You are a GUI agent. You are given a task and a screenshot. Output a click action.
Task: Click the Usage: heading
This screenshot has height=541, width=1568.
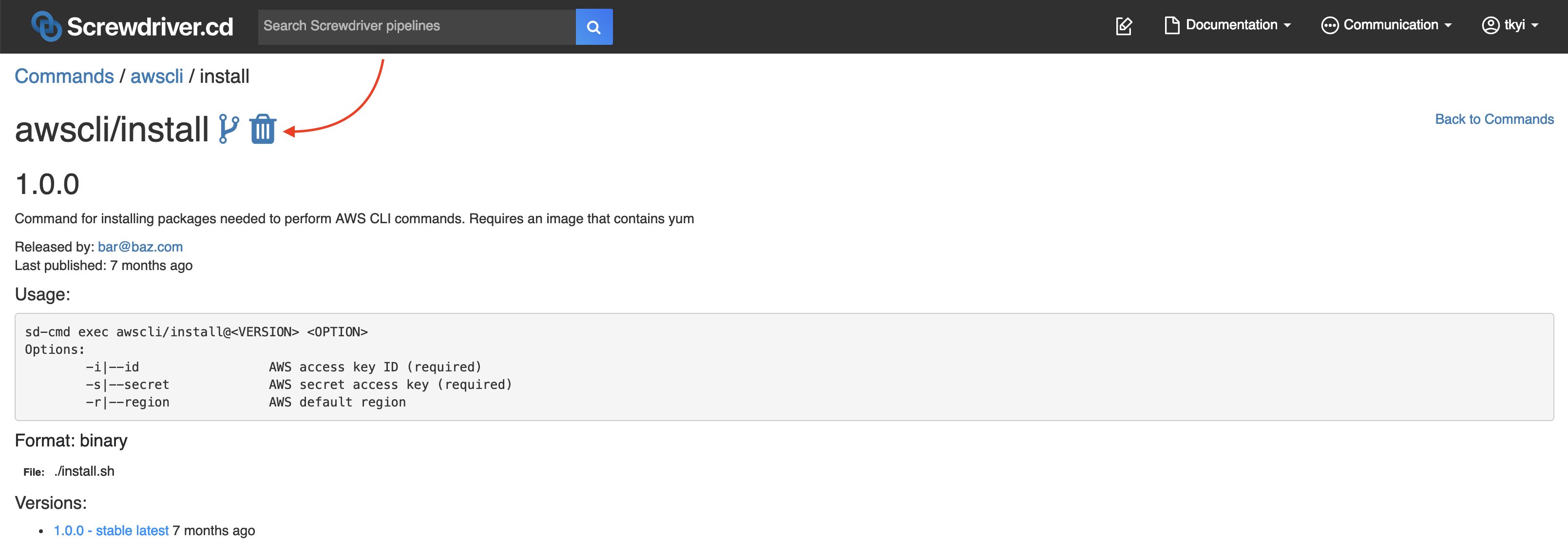click(x=42, y=294)
